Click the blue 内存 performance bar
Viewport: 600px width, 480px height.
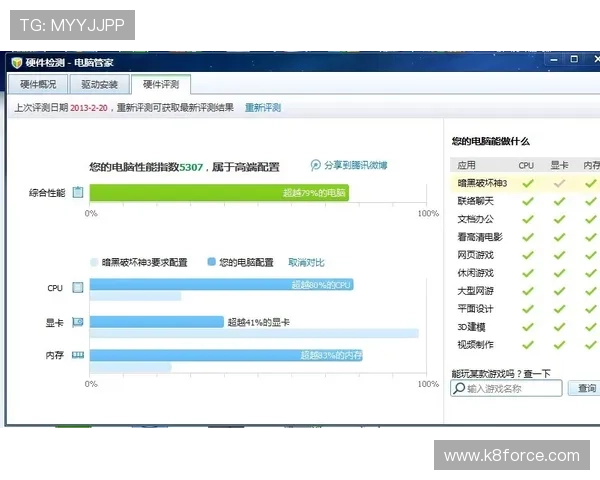(x=226, y=355)
